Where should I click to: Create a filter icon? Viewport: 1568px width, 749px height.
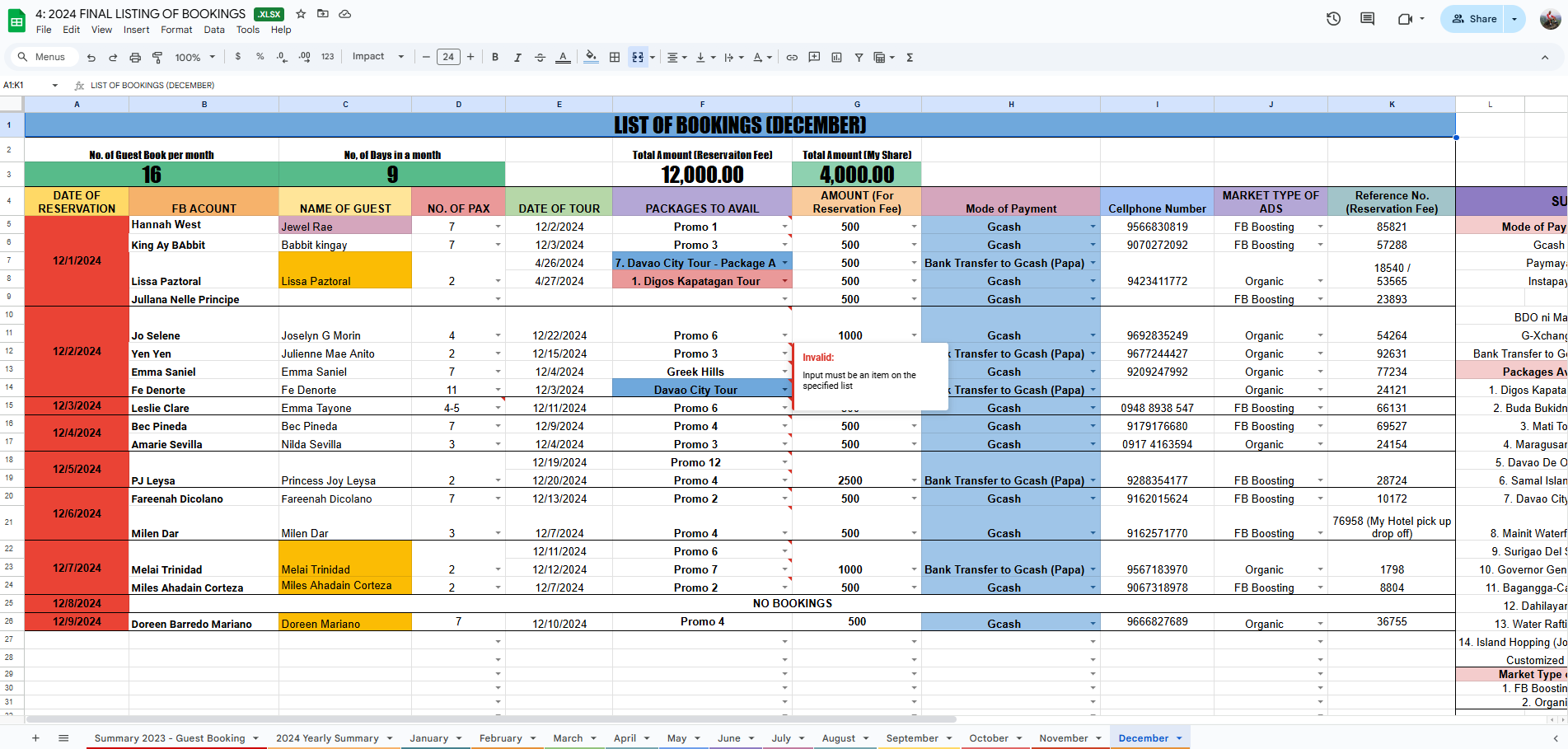click(x=859, y=57)
